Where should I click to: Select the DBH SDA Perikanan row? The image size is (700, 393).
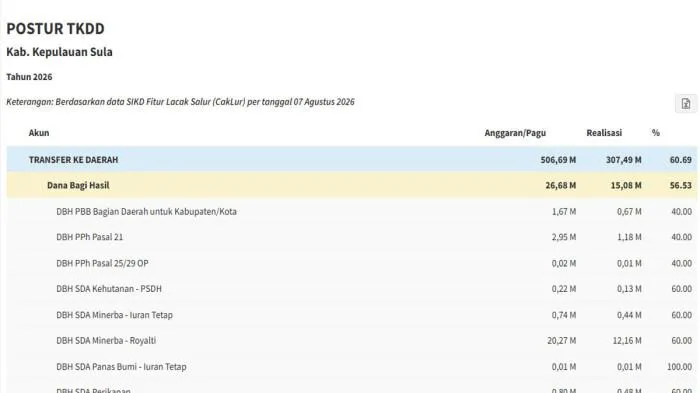pyautogui.click(x=352, y=387)
